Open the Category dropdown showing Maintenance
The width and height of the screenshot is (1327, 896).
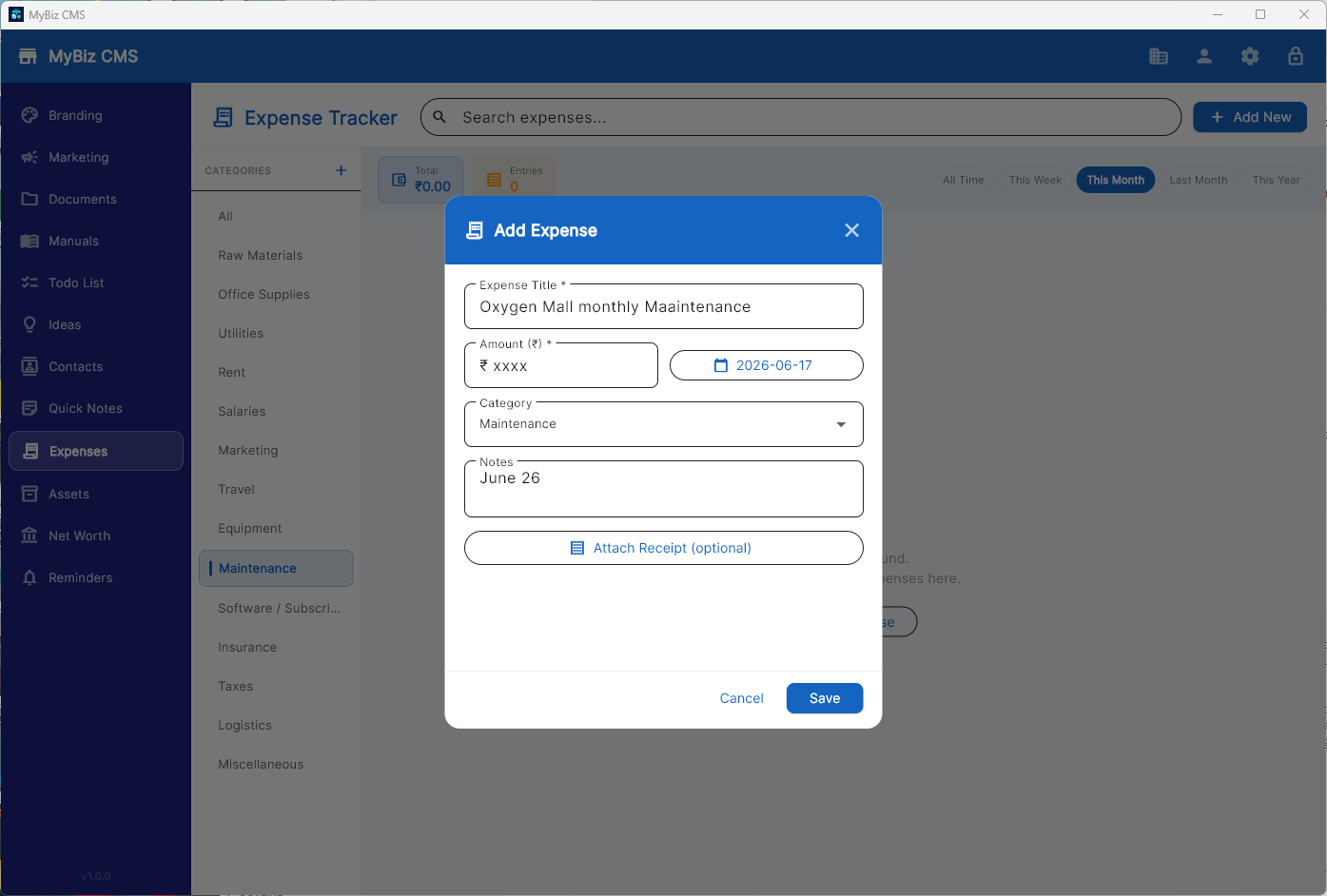click(664, 424)
